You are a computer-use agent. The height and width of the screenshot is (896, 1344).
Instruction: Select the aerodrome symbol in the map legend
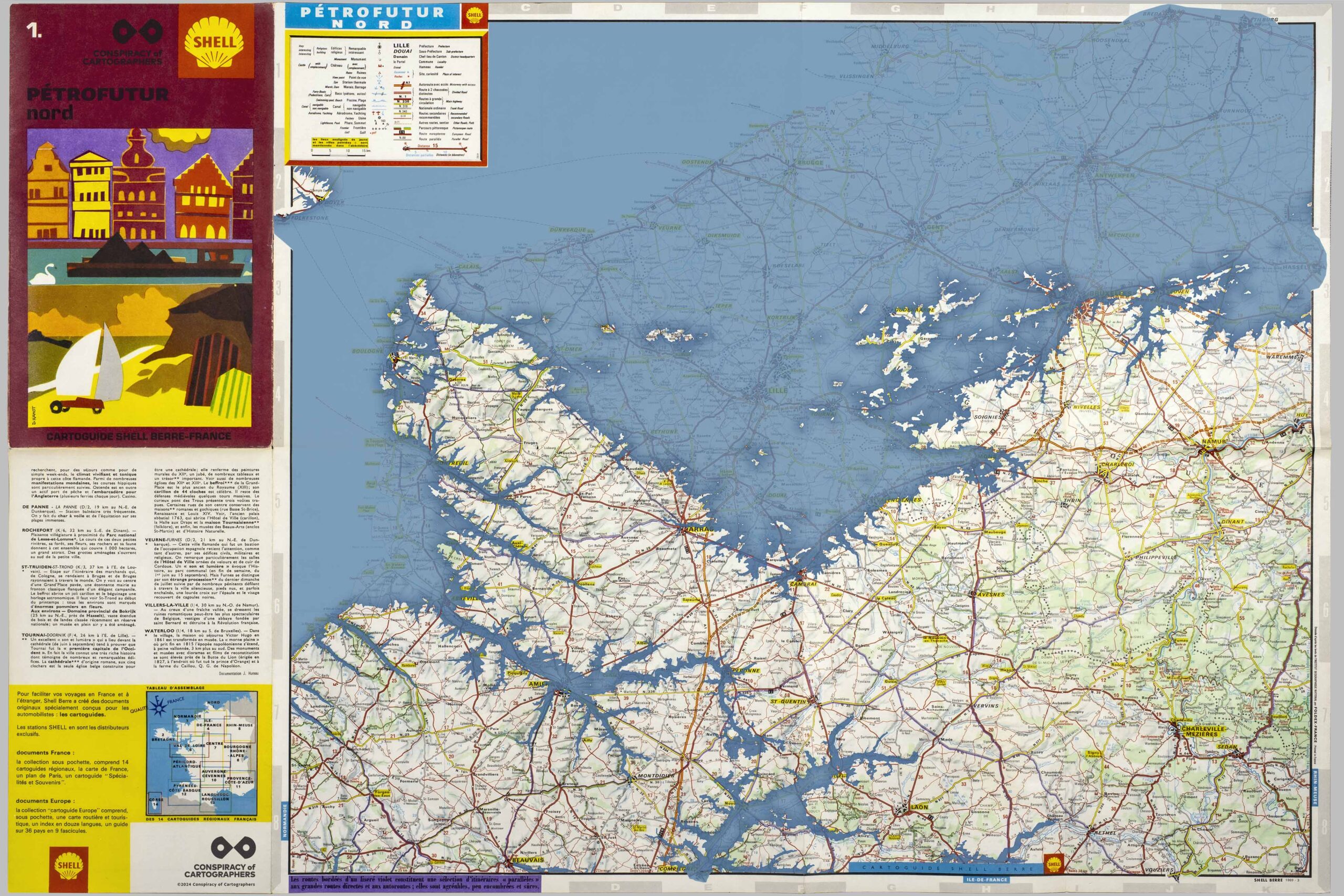tap(374, 113)
